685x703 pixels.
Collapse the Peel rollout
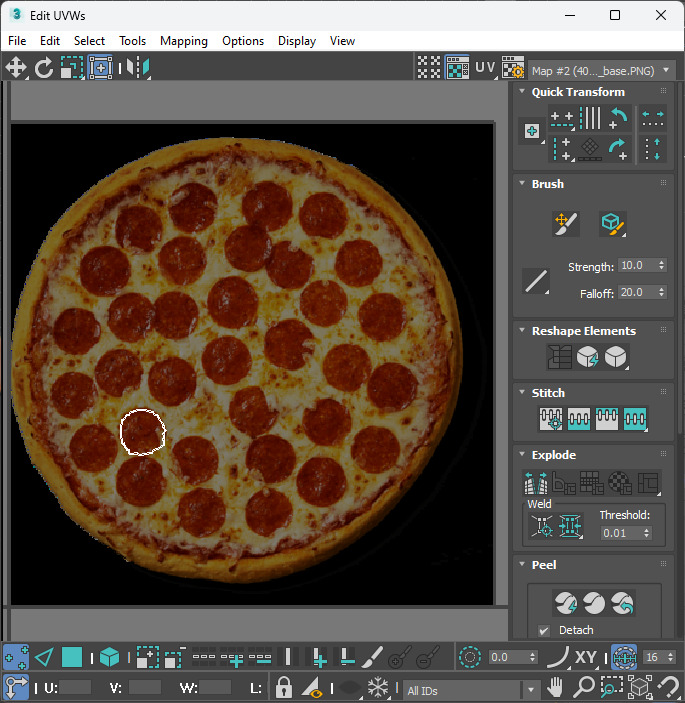point(522,564)
